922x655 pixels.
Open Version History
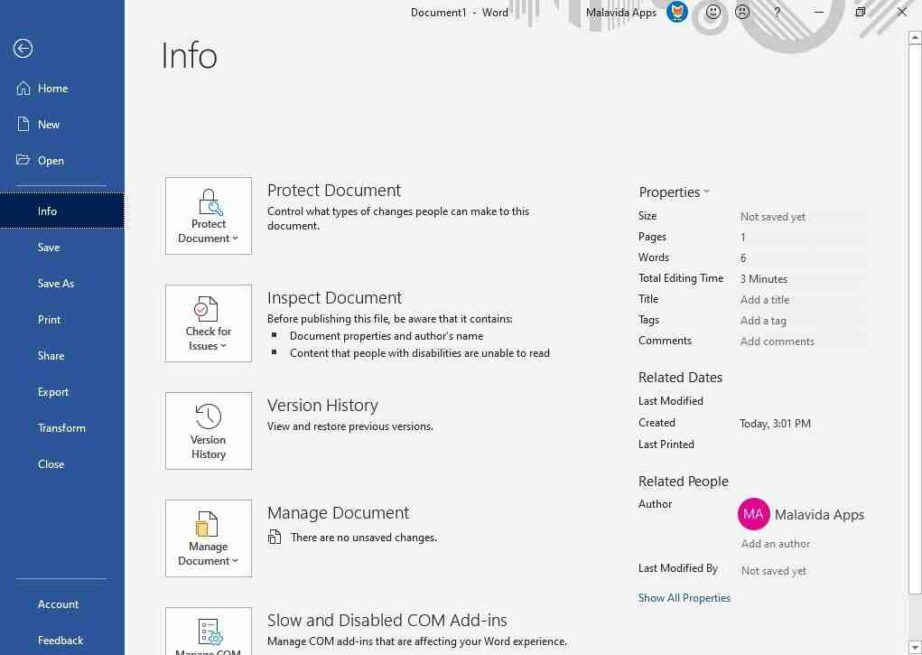[x=207, y=430]
